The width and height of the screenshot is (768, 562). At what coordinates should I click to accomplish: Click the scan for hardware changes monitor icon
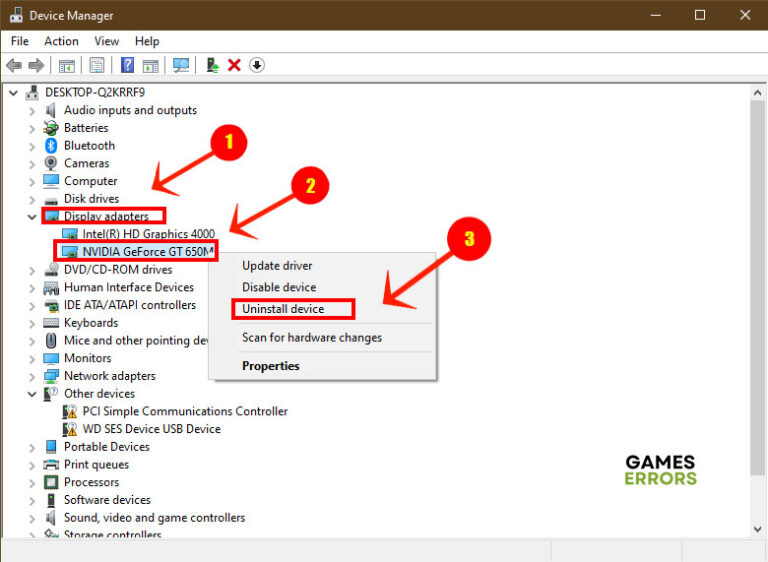pyautogui.click(x=181, y=65)
